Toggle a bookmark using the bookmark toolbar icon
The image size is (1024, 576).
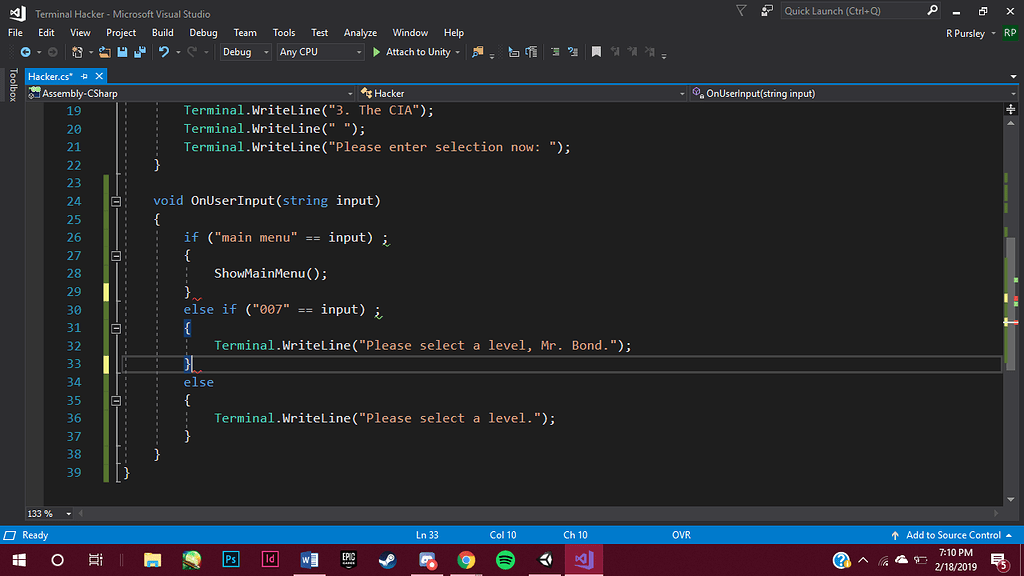click(x=596, y=52)
